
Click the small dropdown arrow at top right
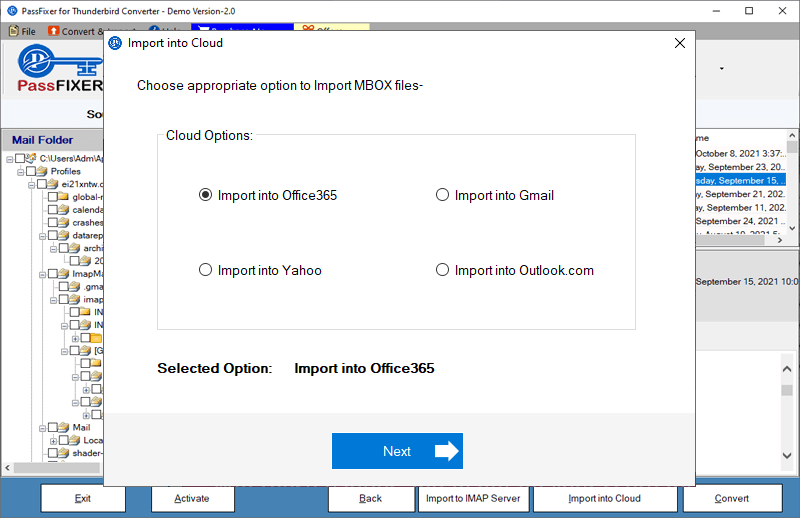(721, 68)
